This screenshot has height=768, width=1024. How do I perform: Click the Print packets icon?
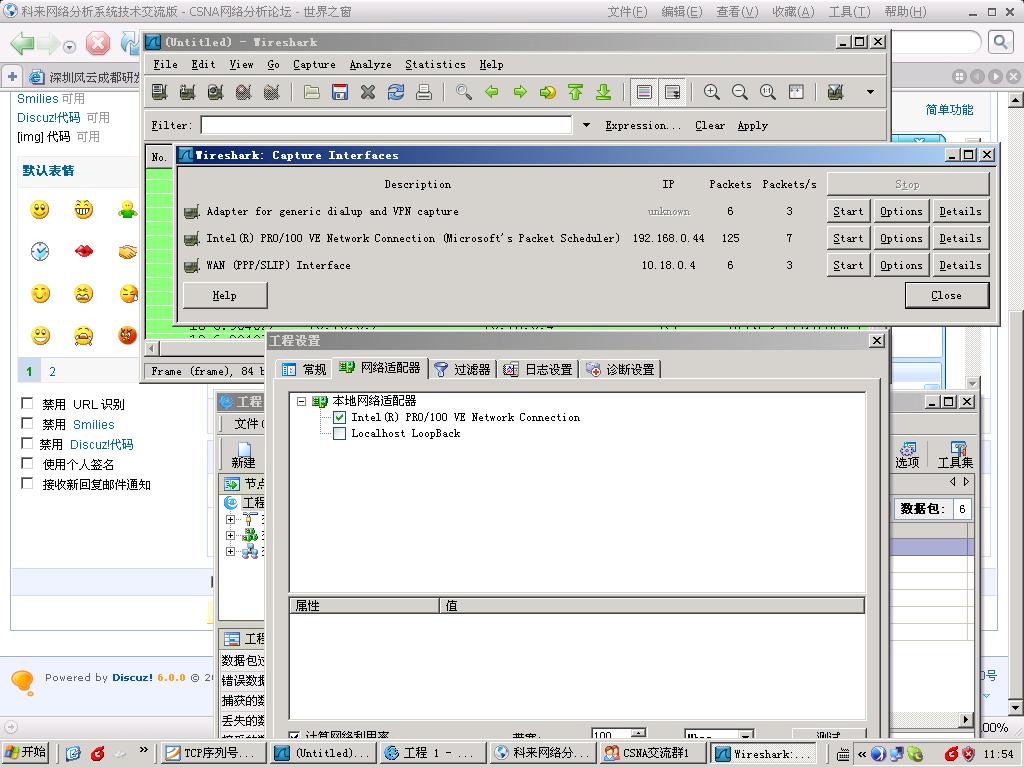pyautogui.click(x=424, y=92)
